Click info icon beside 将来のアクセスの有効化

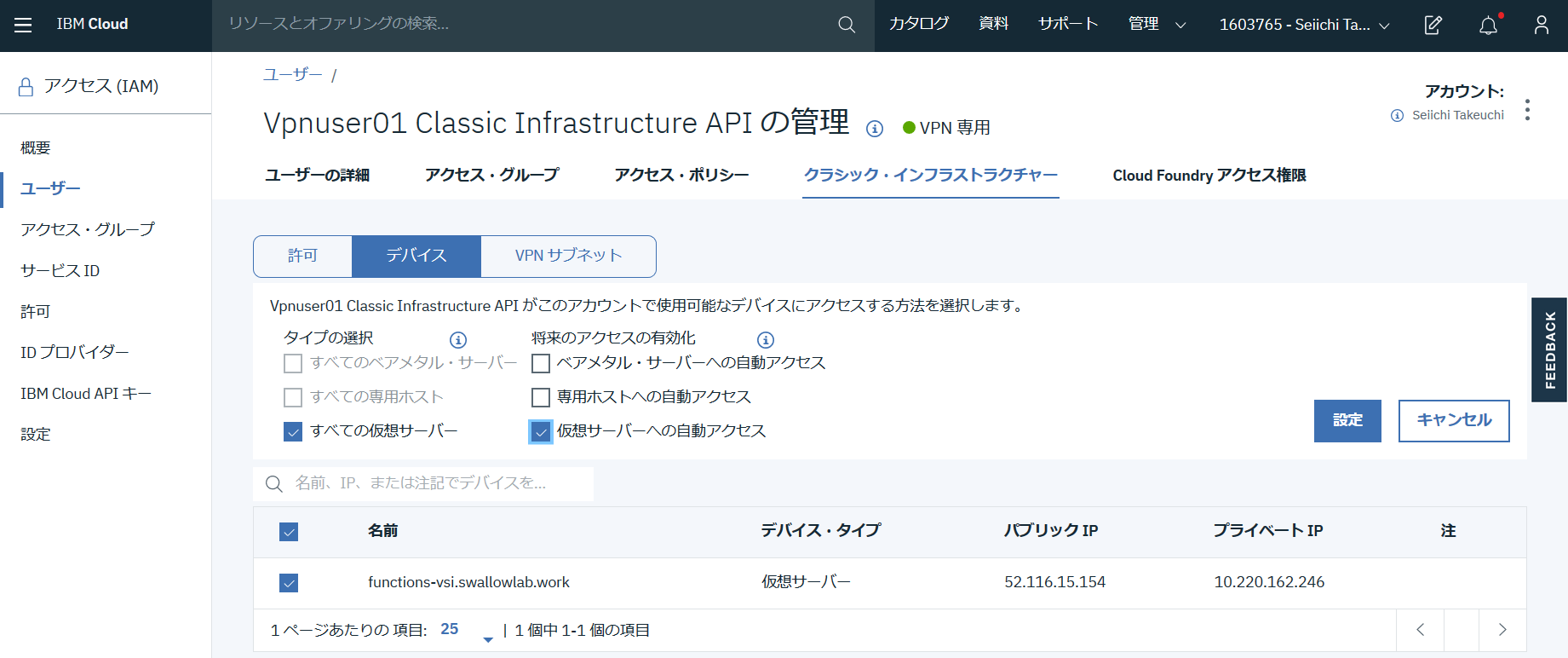766,340
